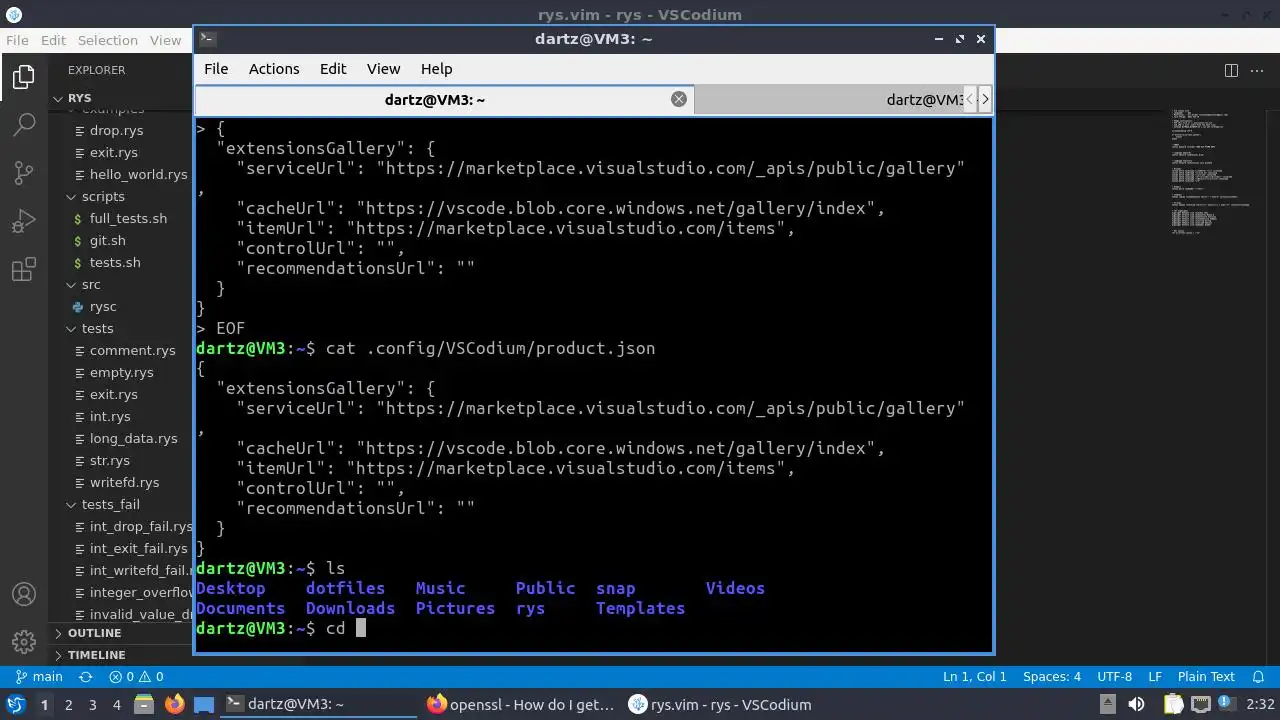Image resolution: width=1280 pixels, height=720 pixels.
Task: Open the Accounts icon in VSCodium activity bar
Action: click(x=24, y=594)
